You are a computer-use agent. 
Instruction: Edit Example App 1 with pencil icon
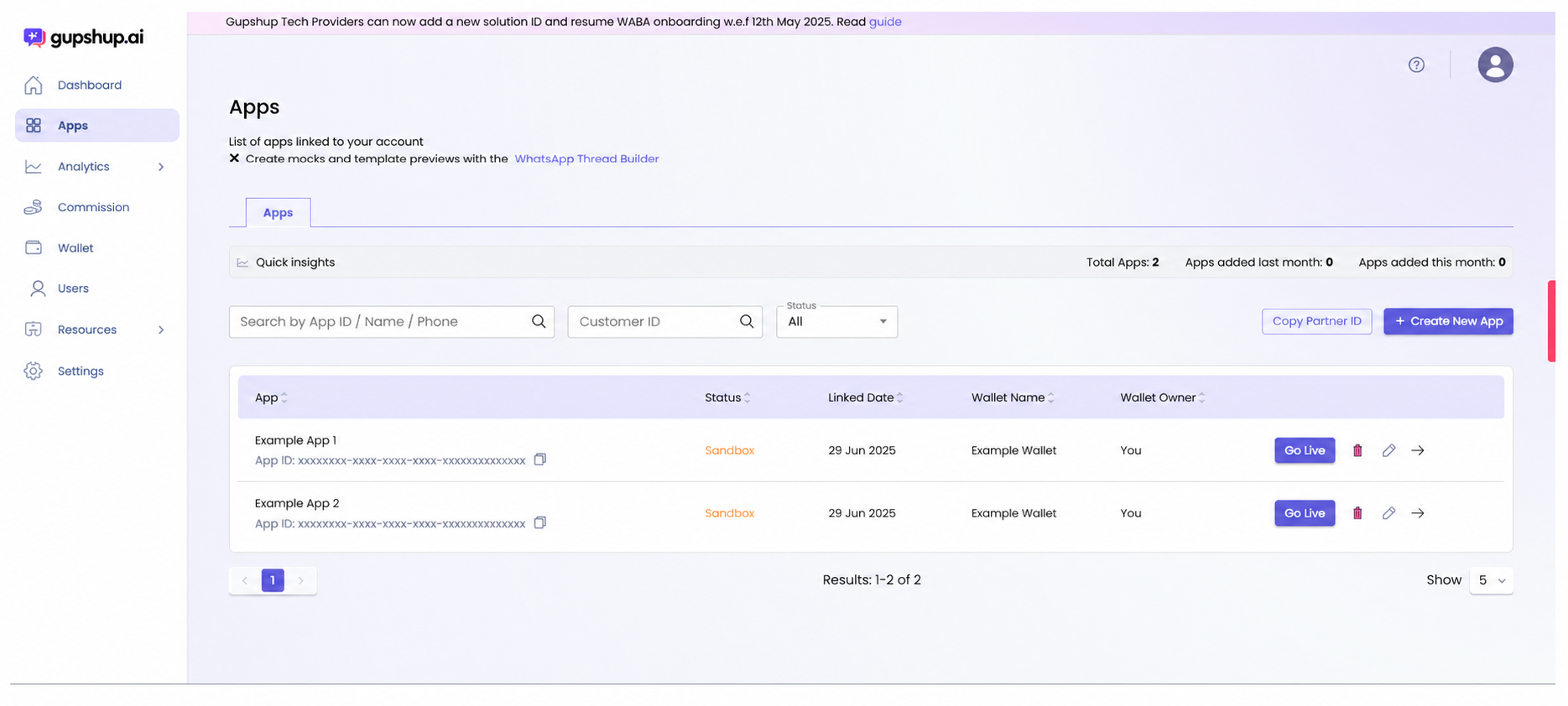[x=1388, y=450]
